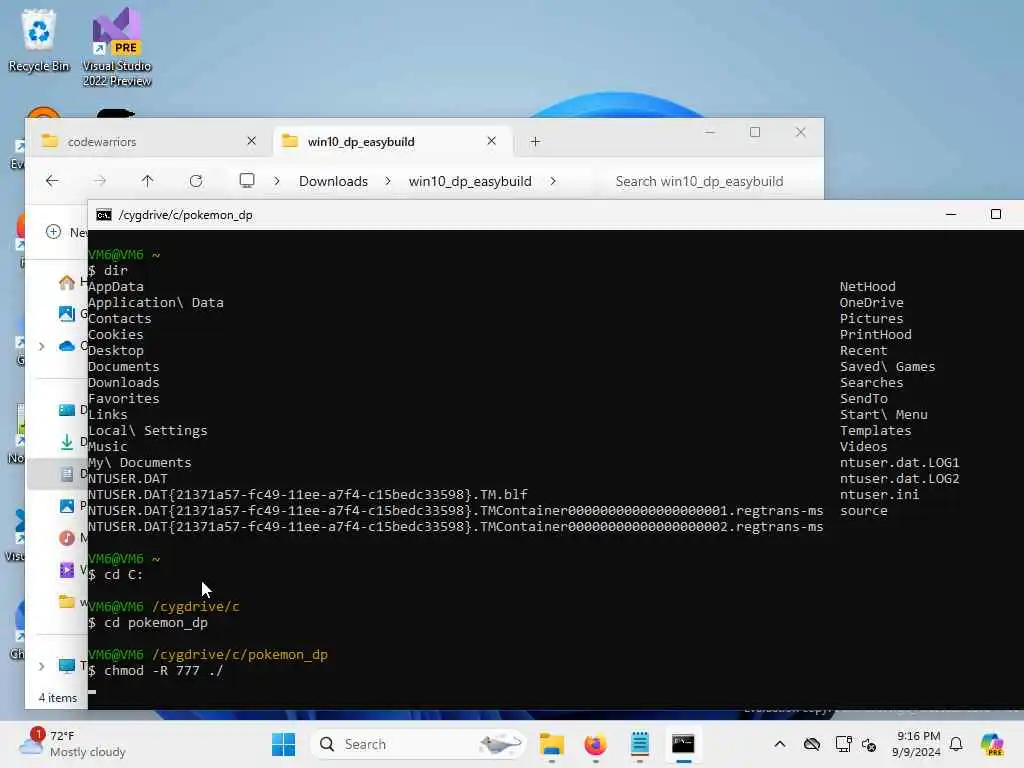The width and height of the screenshot is (1024, 768).
Task: Open Pictures icon in navigation pane
Action: pyautogui.click(x=67, y=506)
